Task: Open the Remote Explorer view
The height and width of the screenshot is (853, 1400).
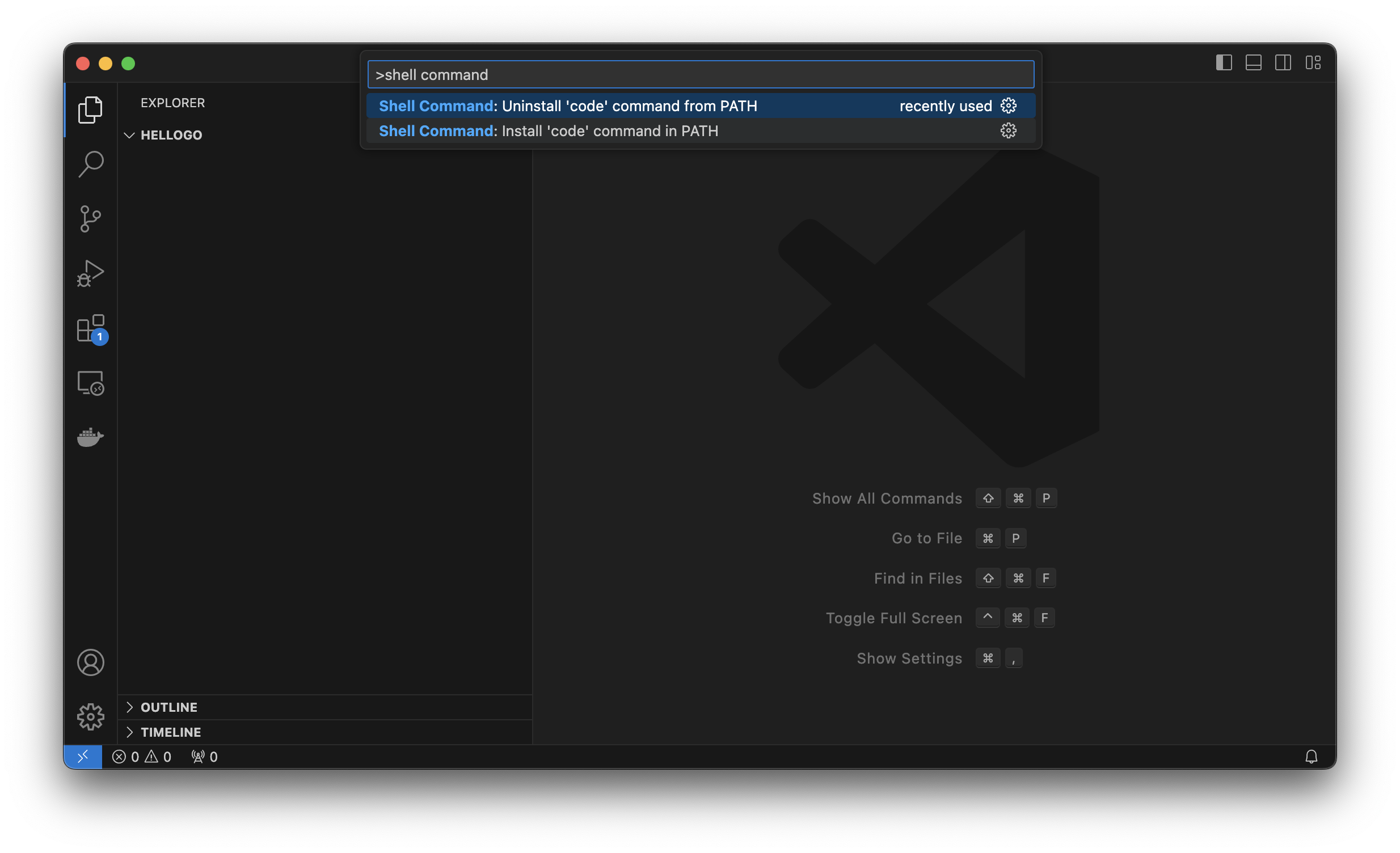Action: pos(90,383)
